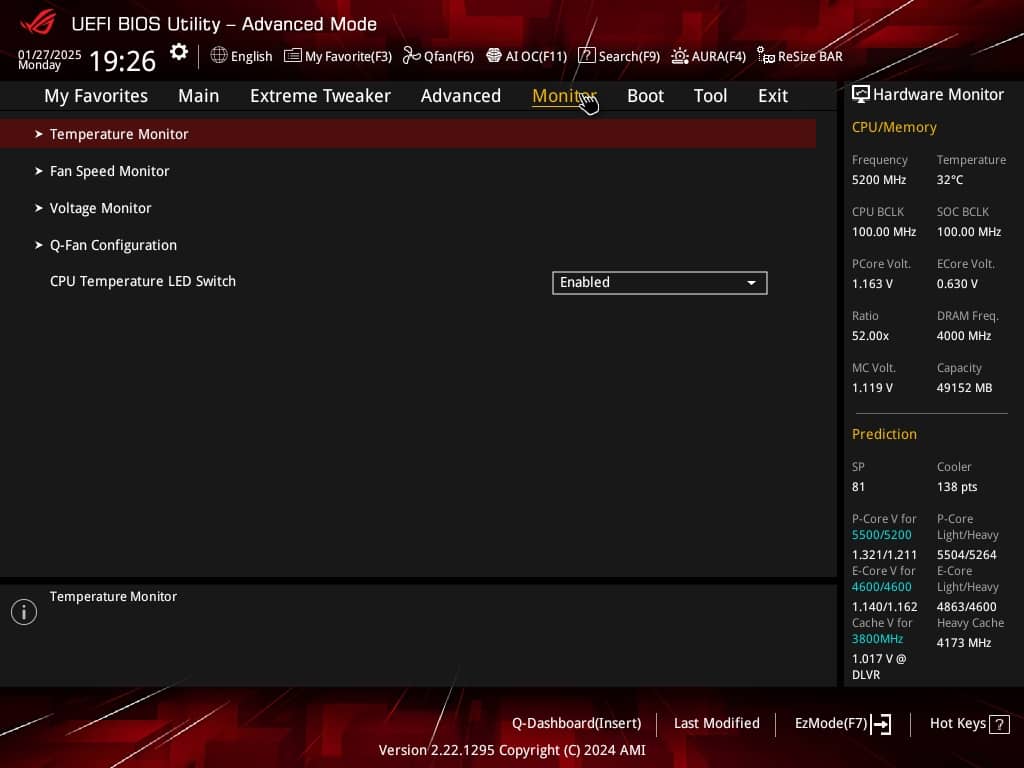Click the 1.163 V PCore voltage
The height and width of the screenshot is (768, 1024).
(x=872, y=284)
